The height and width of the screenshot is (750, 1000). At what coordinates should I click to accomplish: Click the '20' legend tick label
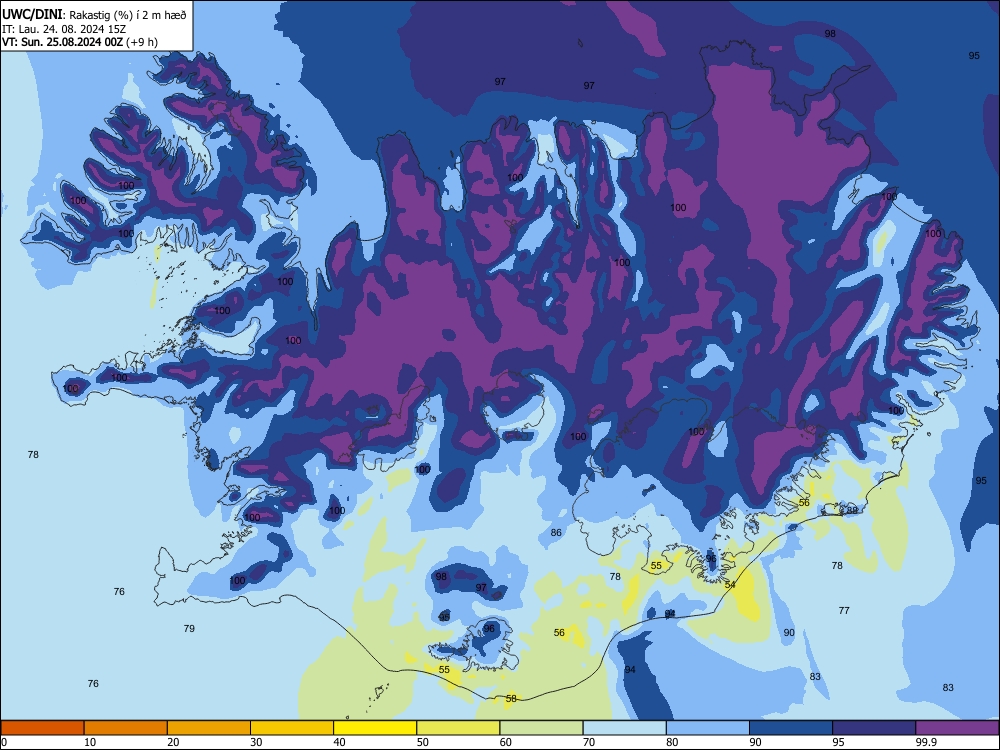point(173,742)
